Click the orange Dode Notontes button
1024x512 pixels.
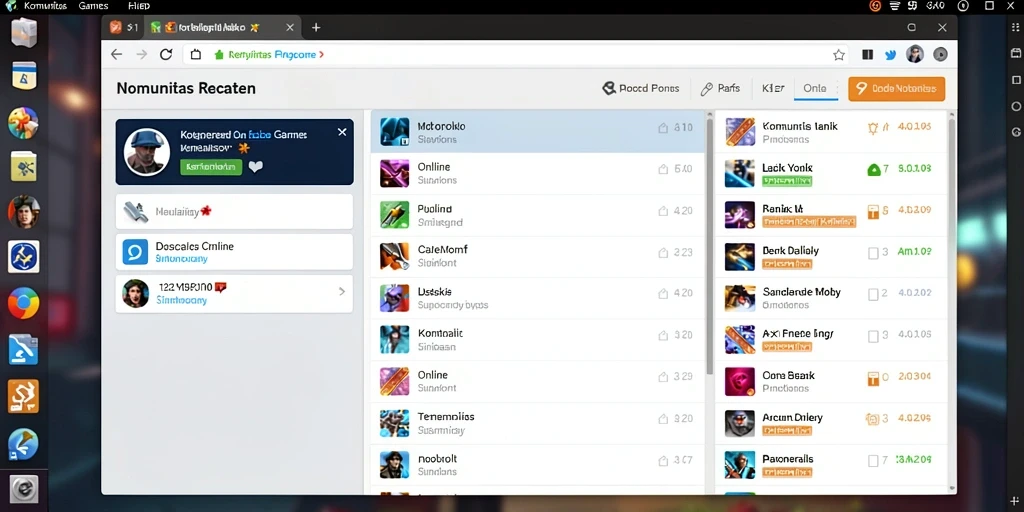(897, 89)
